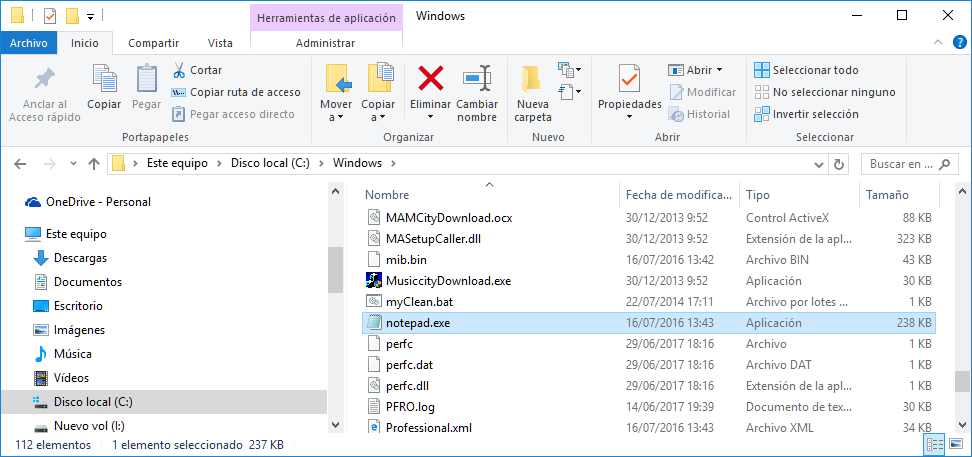Click the Historial button
The image size is (972, 457).
coord(699,114)
